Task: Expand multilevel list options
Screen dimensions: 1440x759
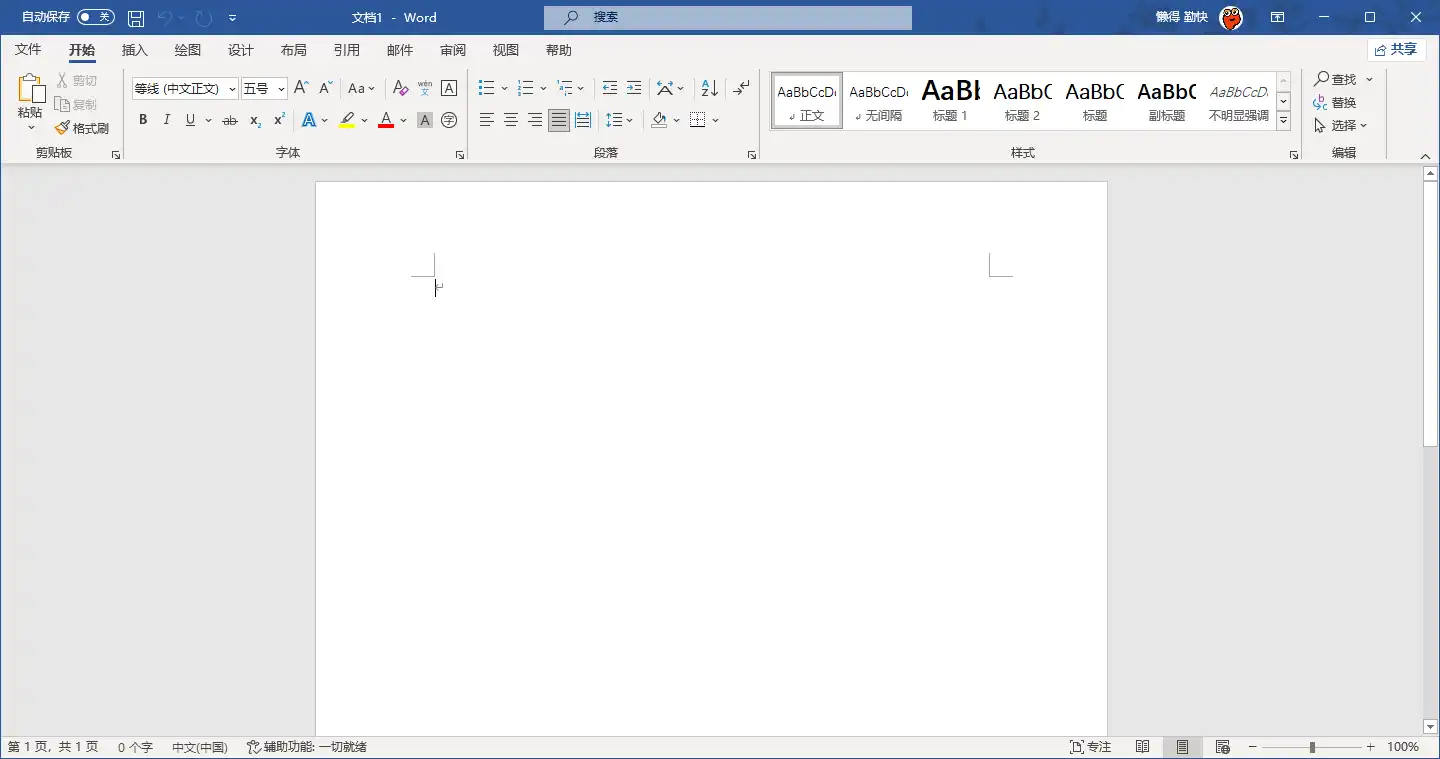Action: [x=582, y=88]
